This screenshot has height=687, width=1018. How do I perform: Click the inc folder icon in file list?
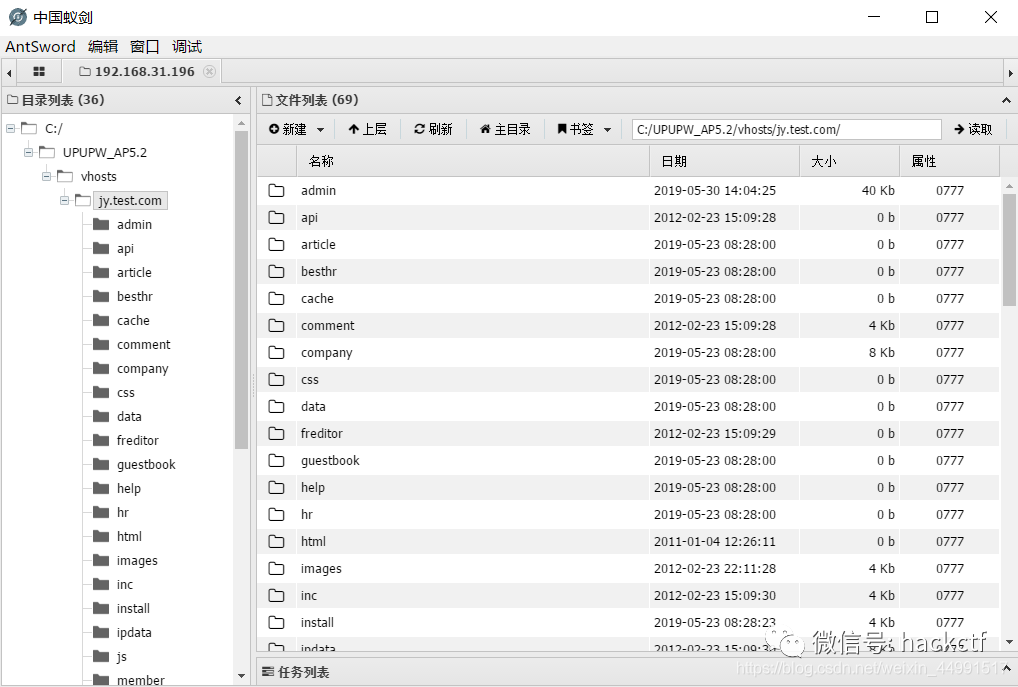tap(277, 595)
